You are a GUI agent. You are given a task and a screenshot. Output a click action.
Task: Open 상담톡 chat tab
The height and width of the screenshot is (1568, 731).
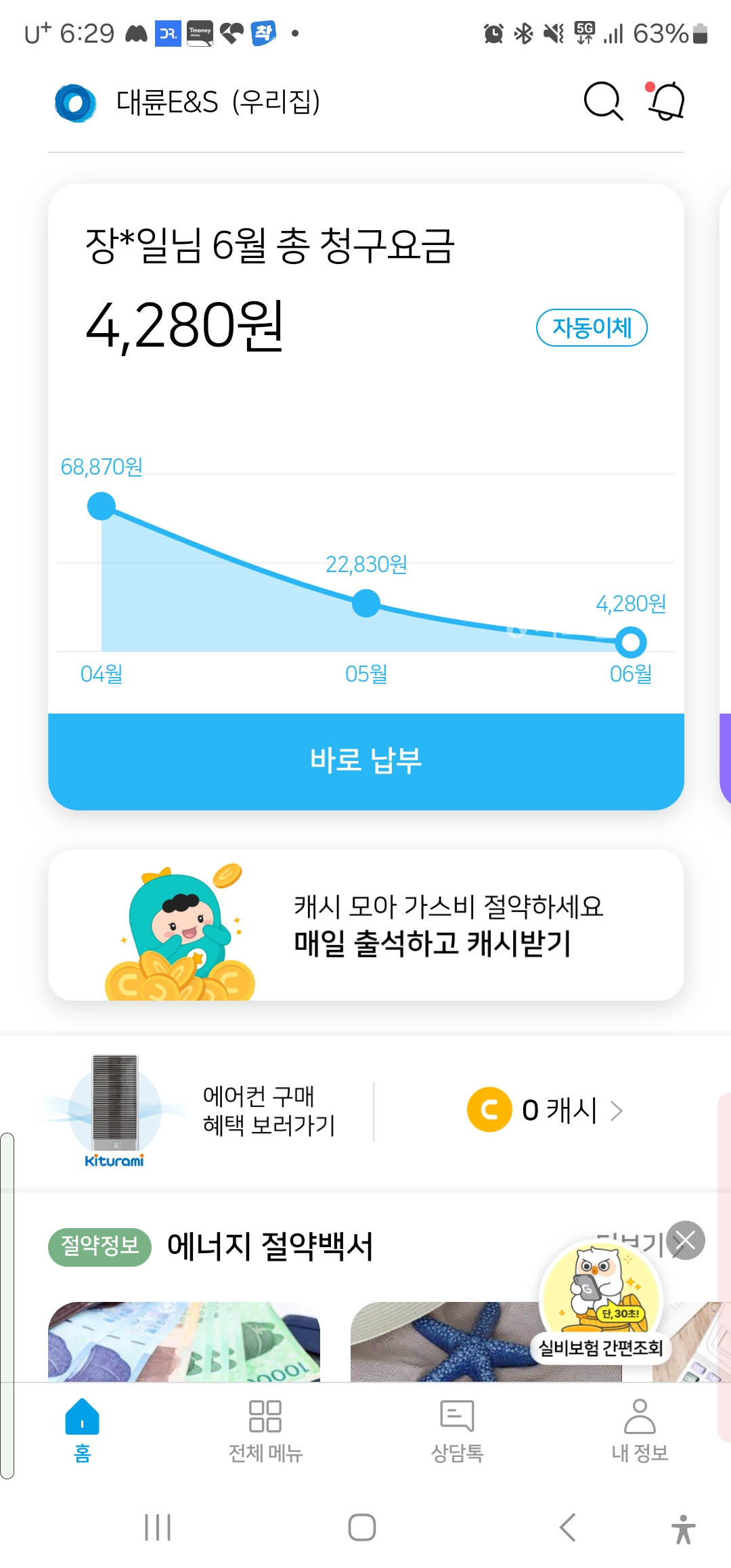[457, 1430]
